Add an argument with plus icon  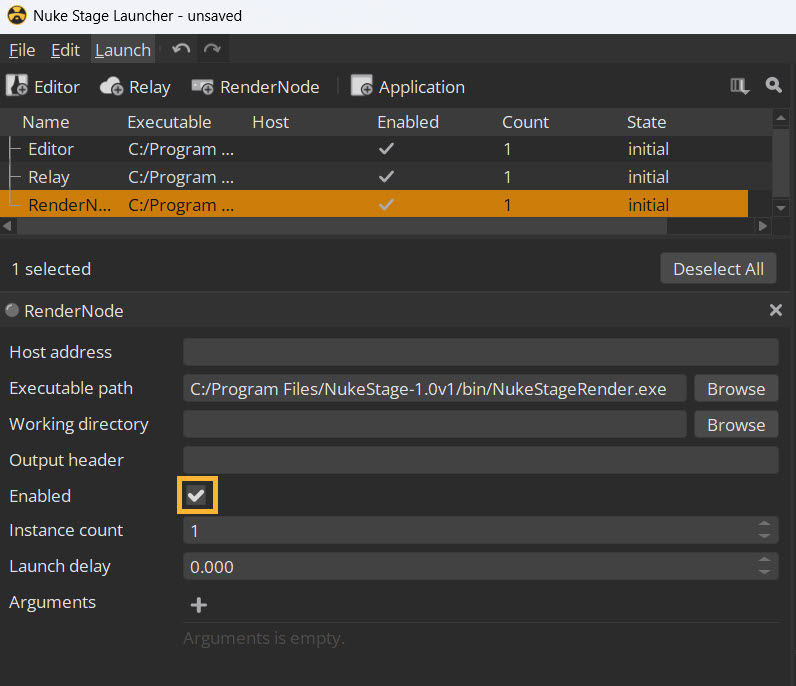point(199,605)
